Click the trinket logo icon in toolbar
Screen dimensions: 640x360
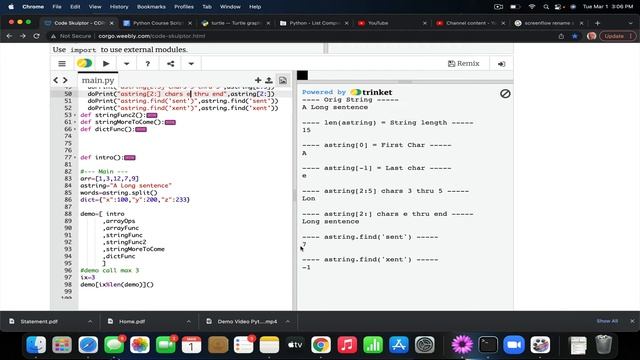84,63
